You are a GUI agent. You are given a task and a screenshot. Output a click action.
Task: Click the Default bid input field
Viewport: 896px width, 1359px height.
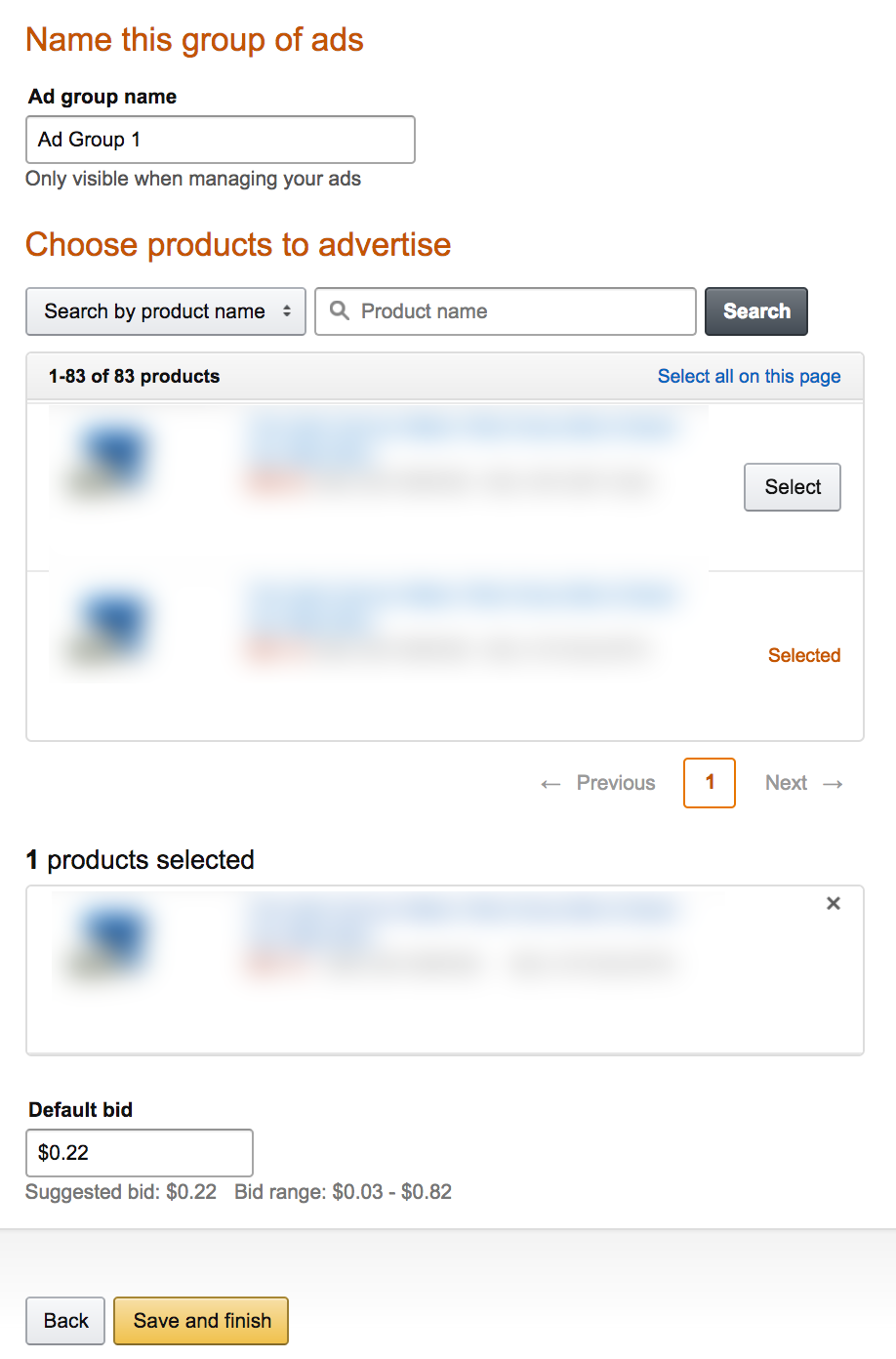(140, 1153)
